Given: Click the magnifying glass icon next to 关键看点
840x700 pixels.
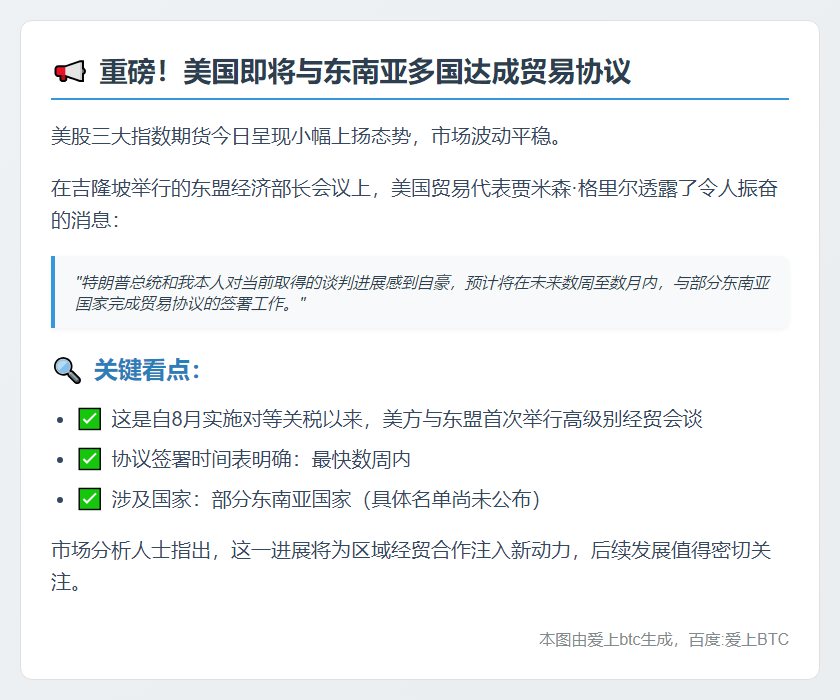Looking at the screenshot, I should pyautogui.click(x=66, y=371).
